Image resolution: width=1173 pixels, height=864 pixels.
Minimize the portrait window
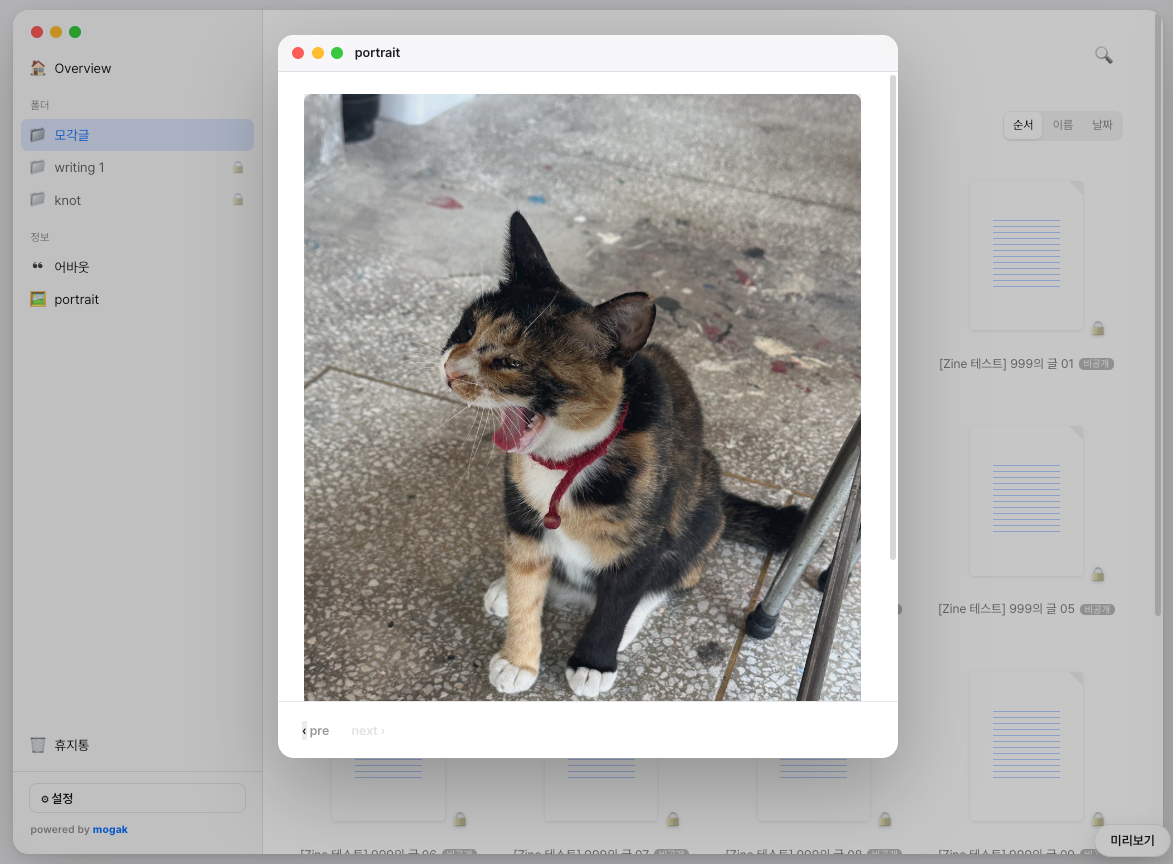[318, 53]
